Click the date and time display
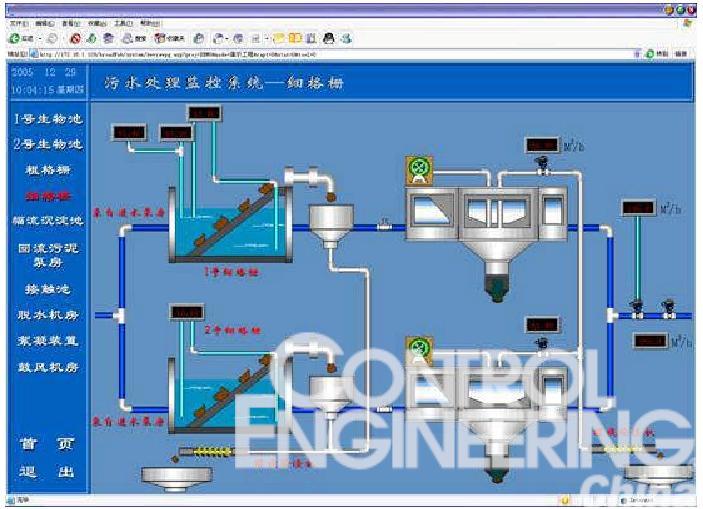The width and height of the screenshot is (703, 509). [48, 81]
